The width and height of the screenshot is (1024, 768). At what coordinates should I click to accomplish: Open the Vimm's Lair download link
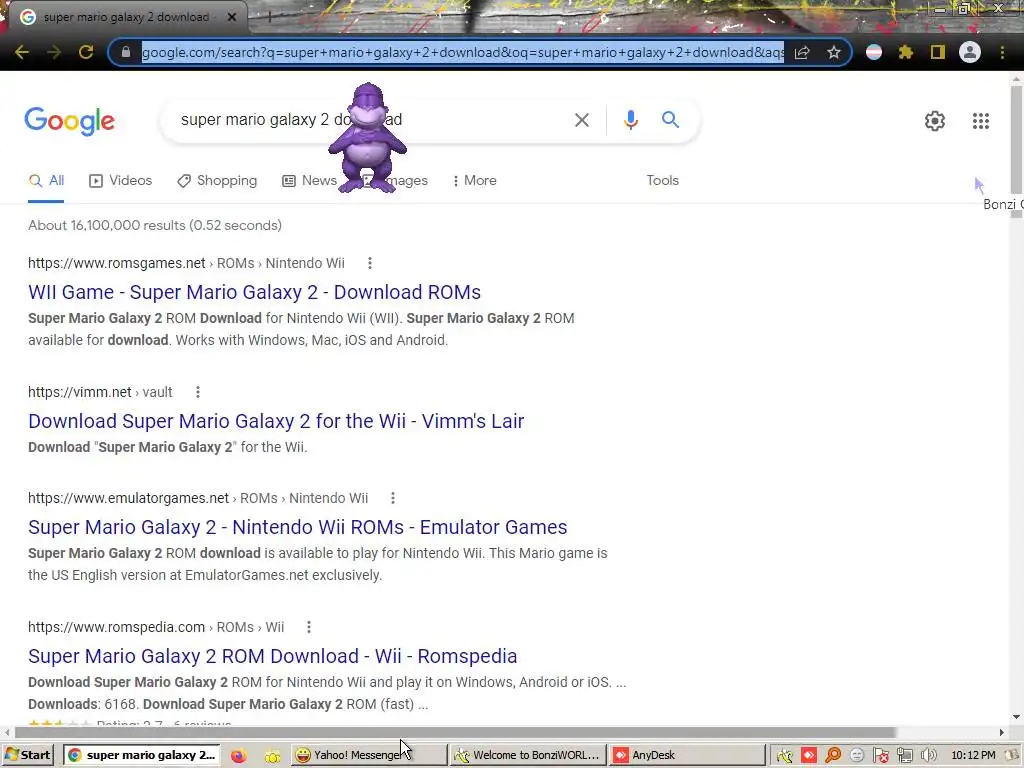276,421
